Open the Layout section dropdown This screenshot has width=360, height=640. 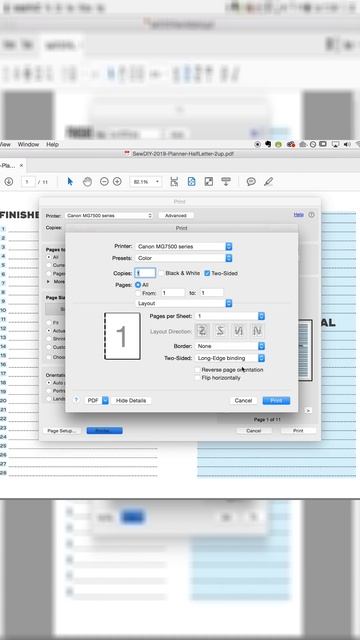click(184, 303)
